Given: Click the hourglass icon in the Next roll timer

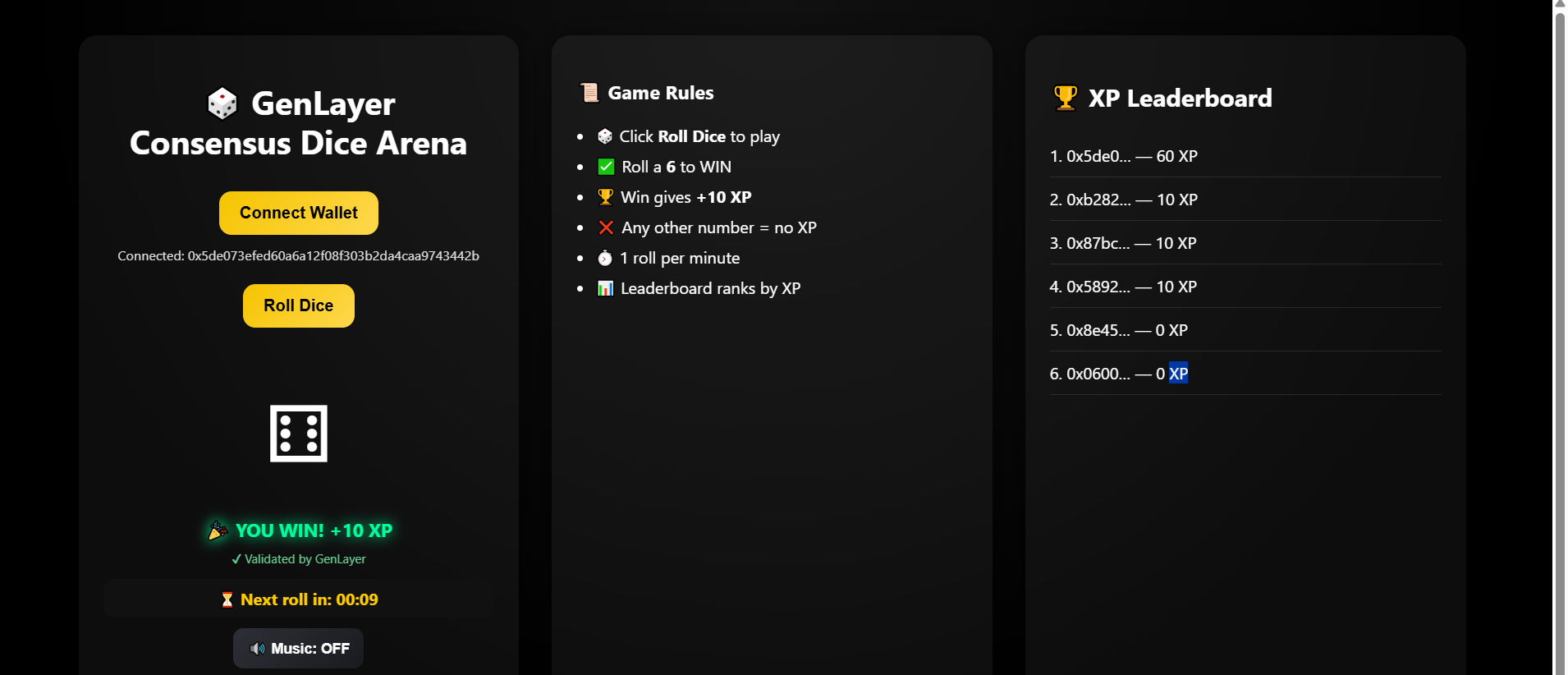Looking at the screenshot, I should click(x=227, y=599).
